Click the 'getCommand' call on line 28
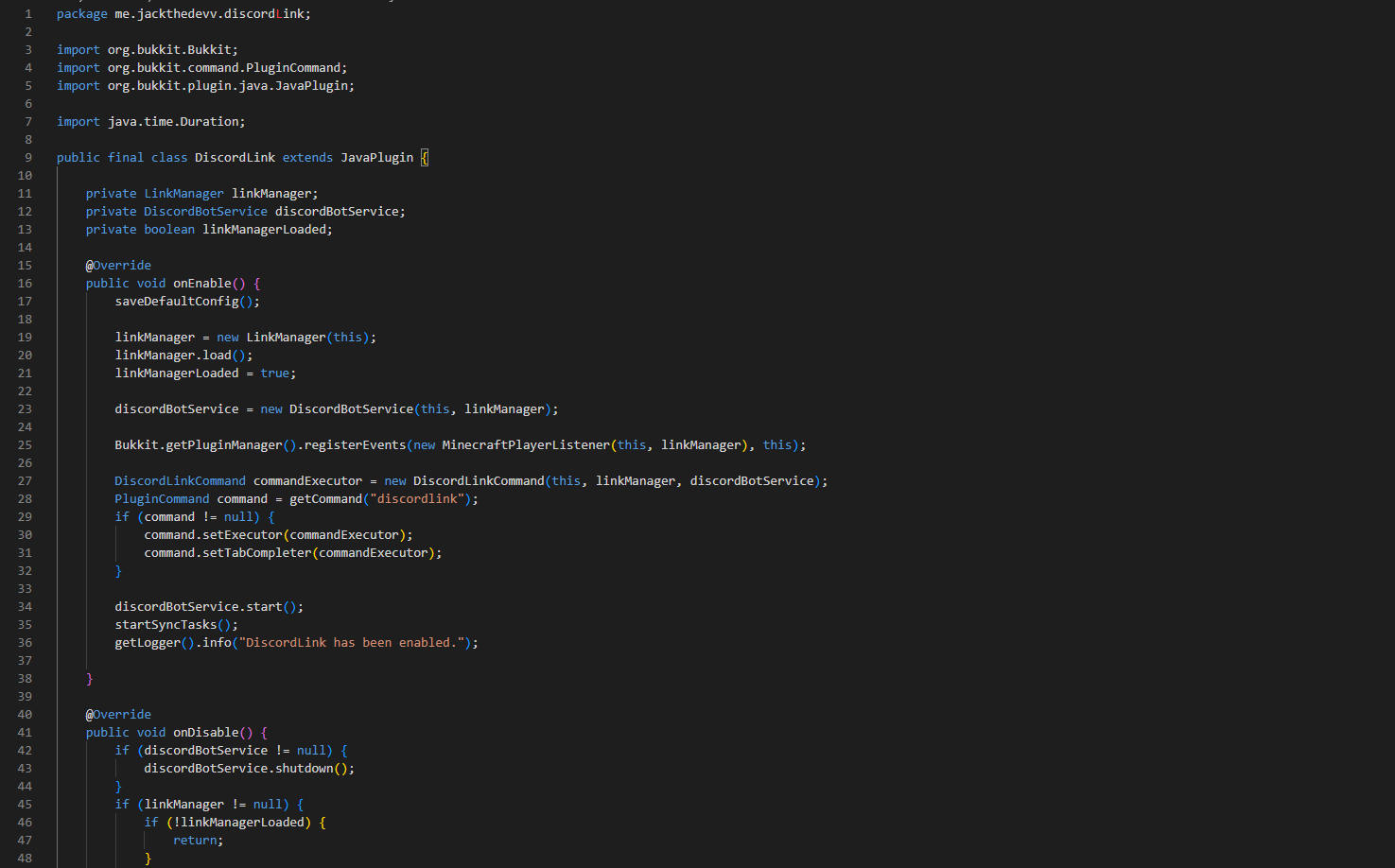The width and height of the screenshot is (1395, 868). pyautogui.click(x=325, y=499)
